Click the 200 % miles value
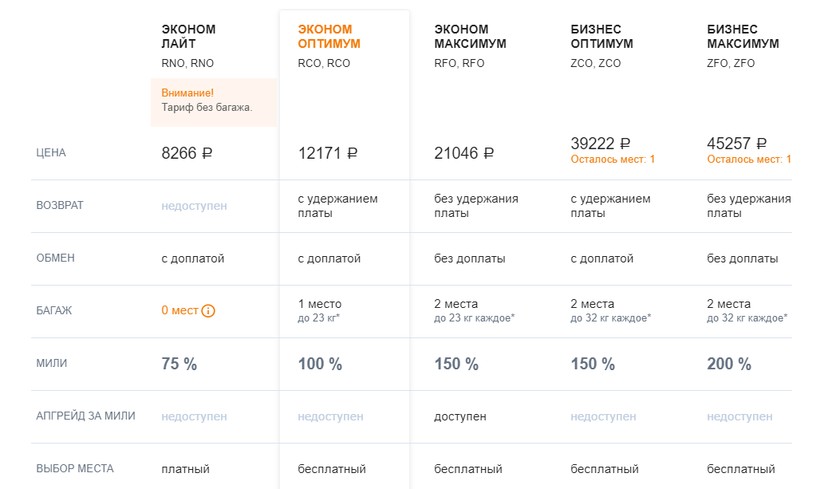The height and width of the screenshot is (489, 820). click(728, 364)
